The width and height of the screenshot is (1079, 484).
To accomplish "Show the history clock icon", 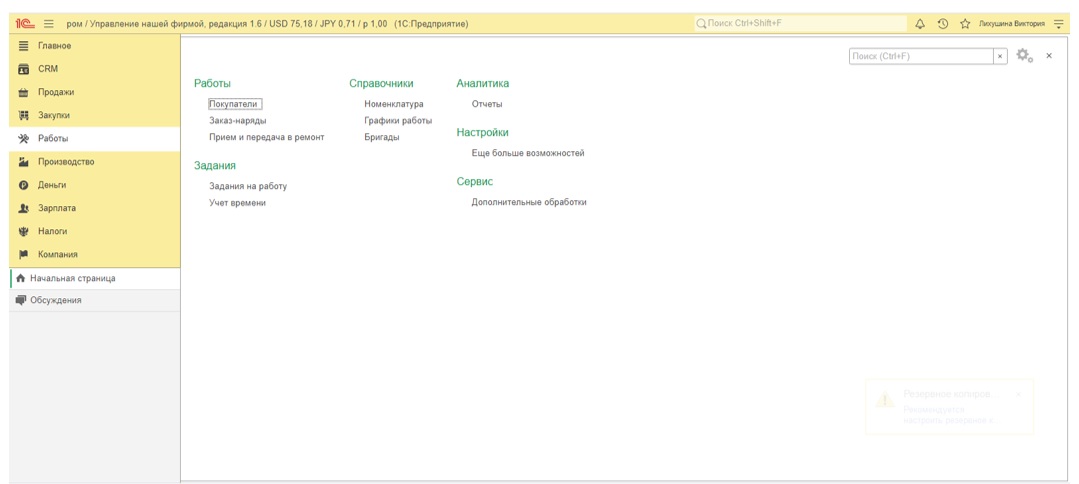I will point(943,24).
